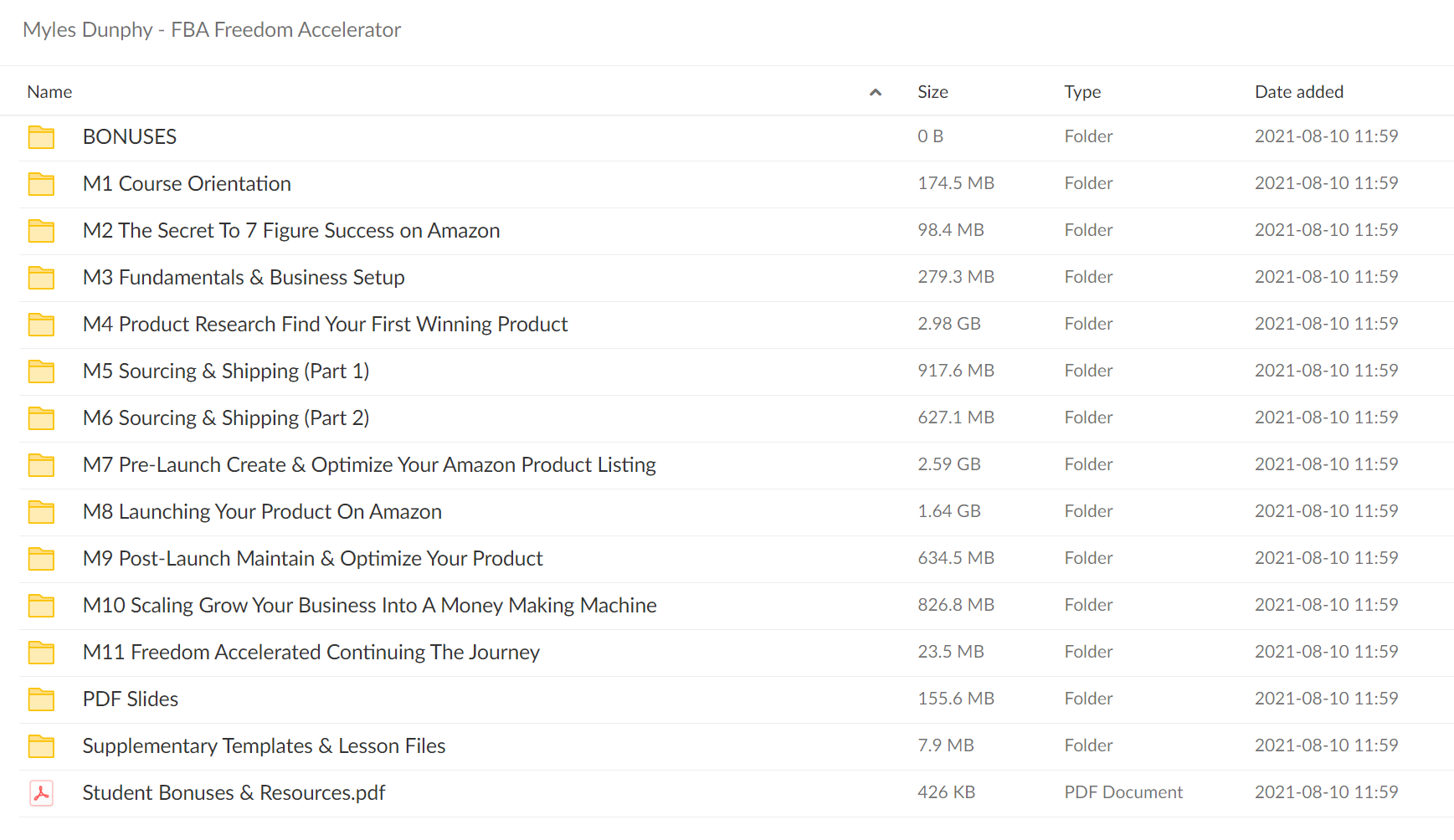Click the folder icon beside PDF Slides

(41, 699)
